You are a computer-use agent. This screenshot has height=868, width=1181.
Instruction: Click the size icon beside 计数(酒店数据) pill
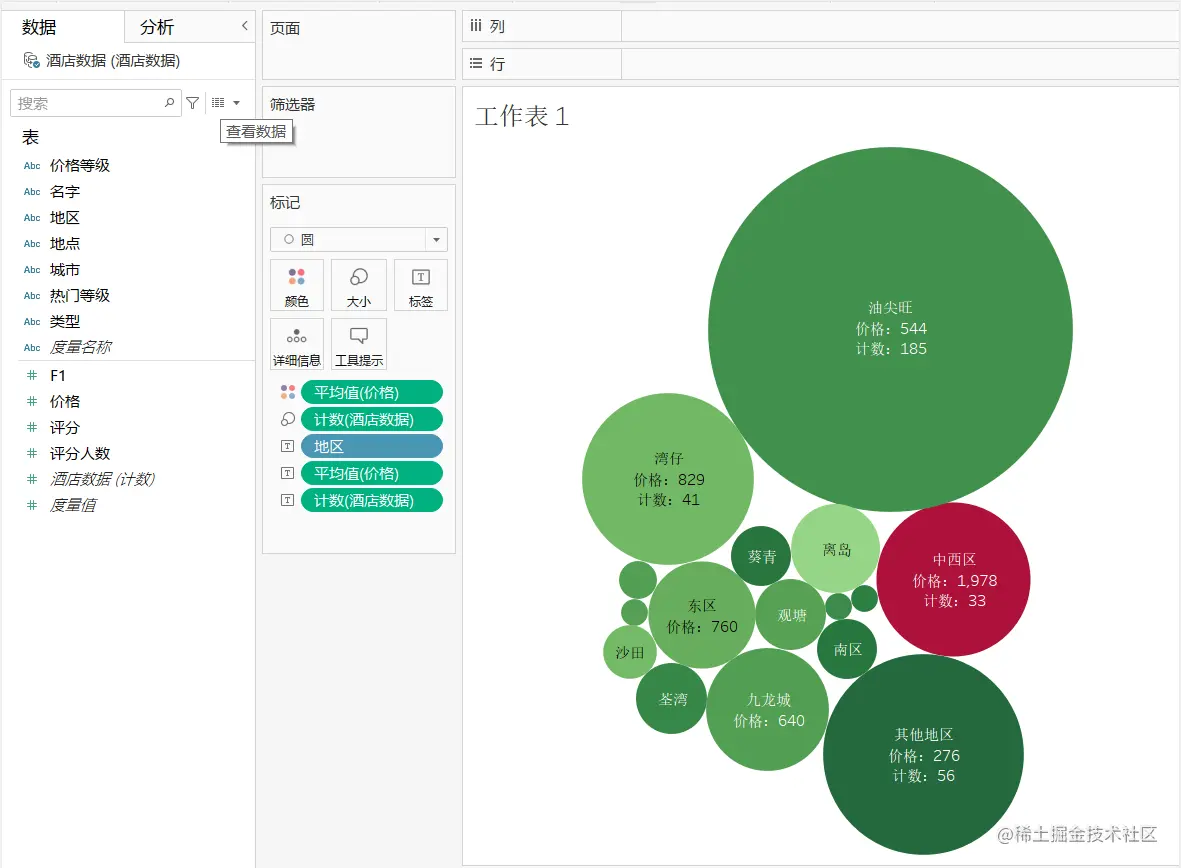[x=288, y=419]
